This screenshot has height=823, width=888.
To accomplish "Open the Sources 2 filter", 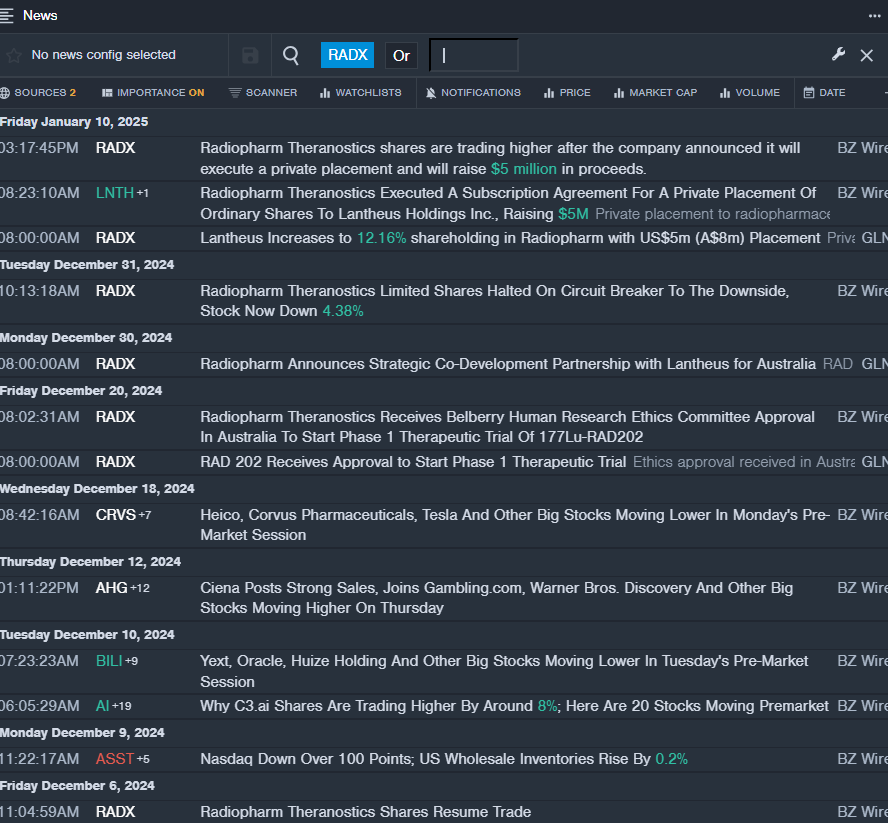I will (39, 92).
